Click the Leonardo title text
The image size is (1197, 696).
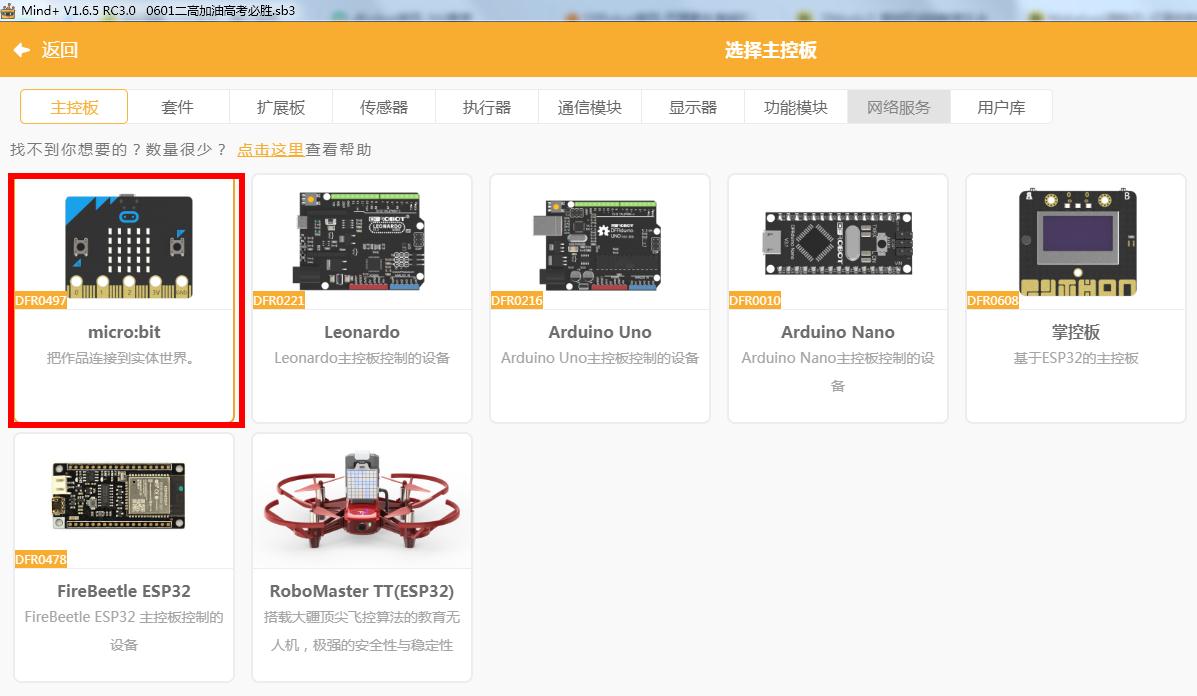click(362, 332)
